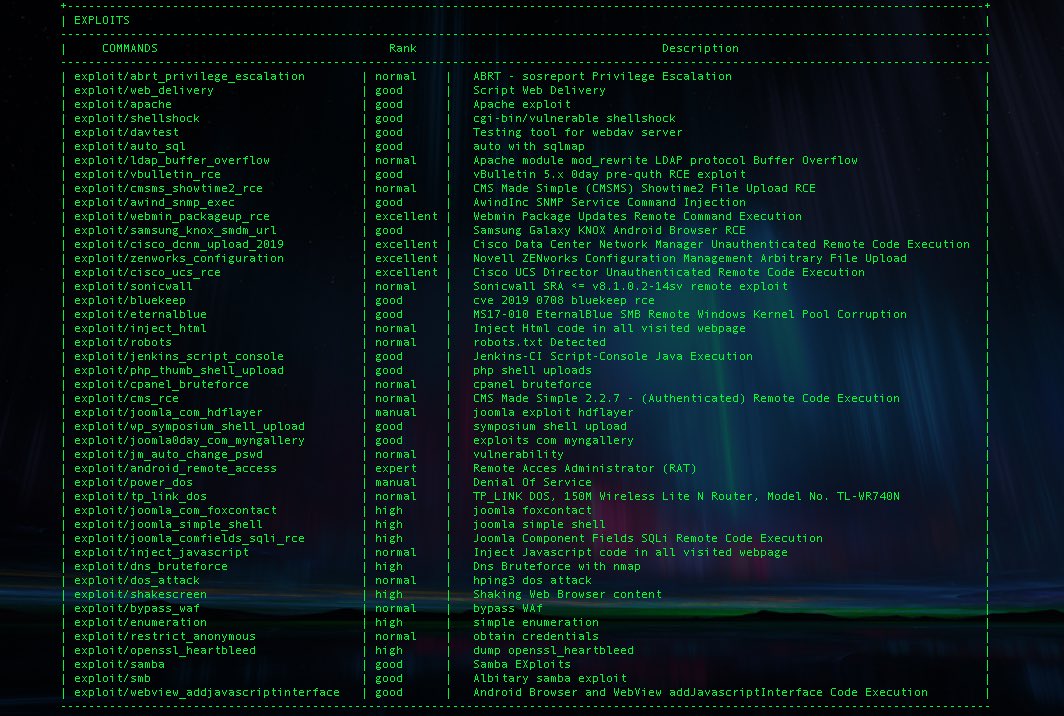Select exploit/abrt_privilege_escalation command
This screenshot has width=1064, height=716.
coord(189,77)
